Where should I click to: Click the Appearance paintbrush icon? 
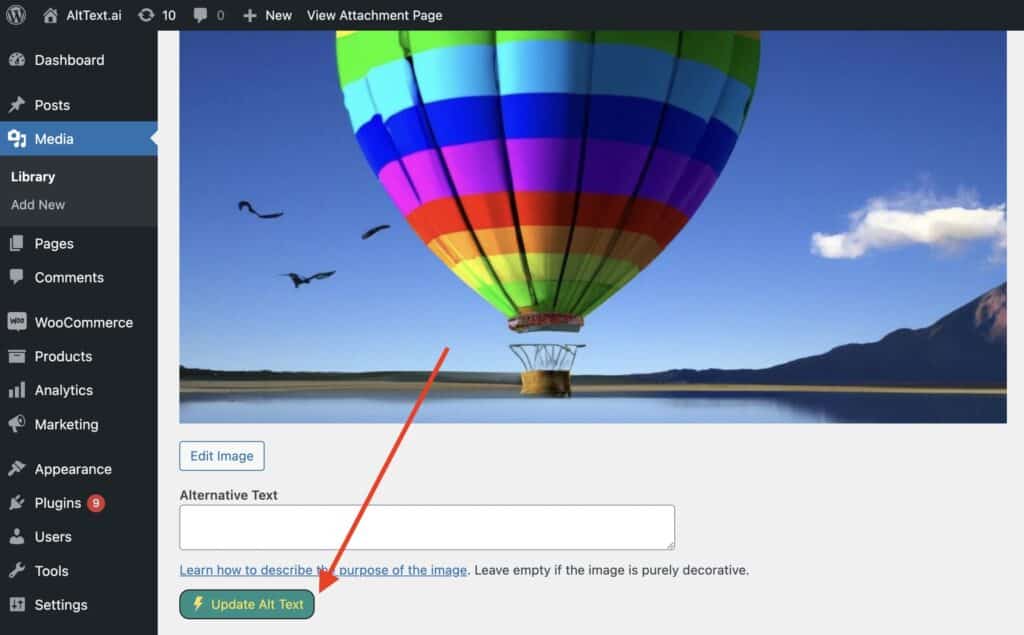pos(17,468)
